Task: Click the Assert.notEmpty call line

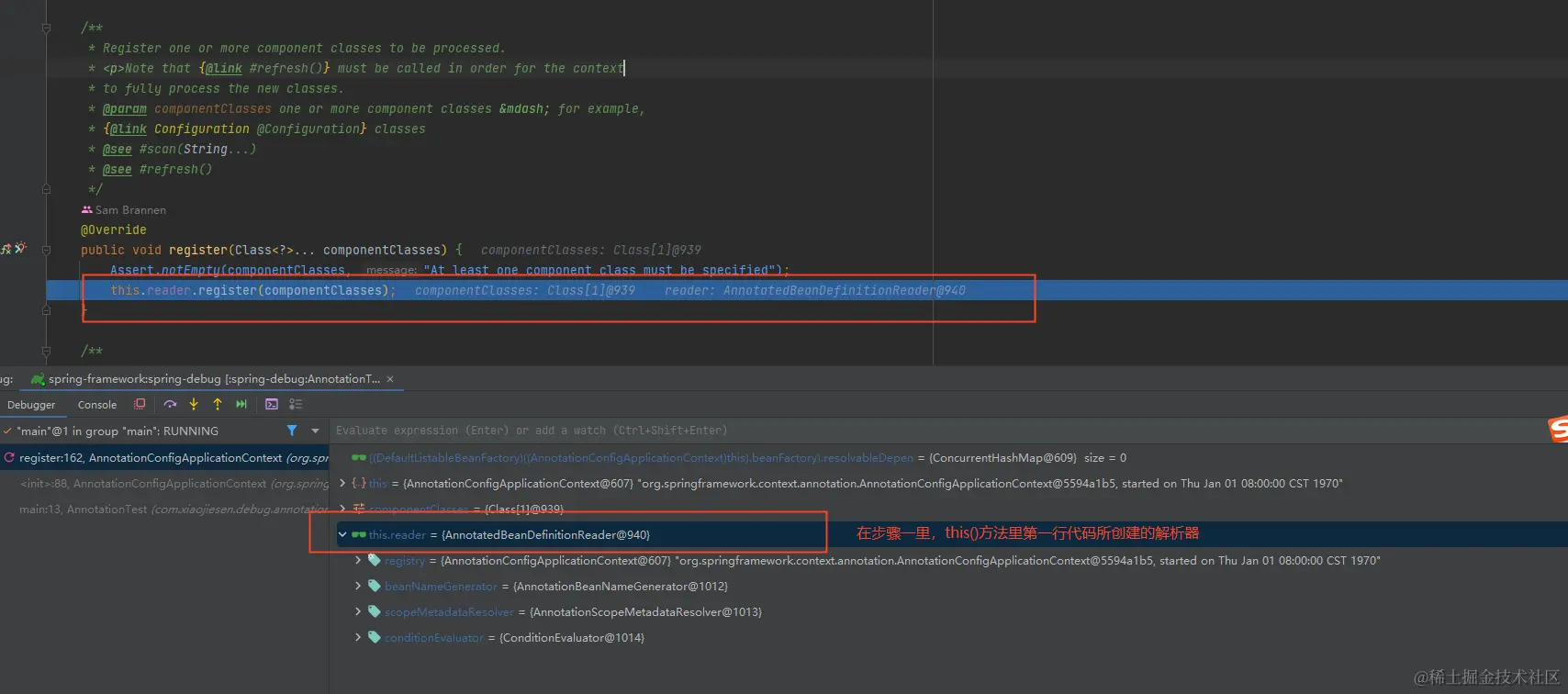Action: pos(450,271)
